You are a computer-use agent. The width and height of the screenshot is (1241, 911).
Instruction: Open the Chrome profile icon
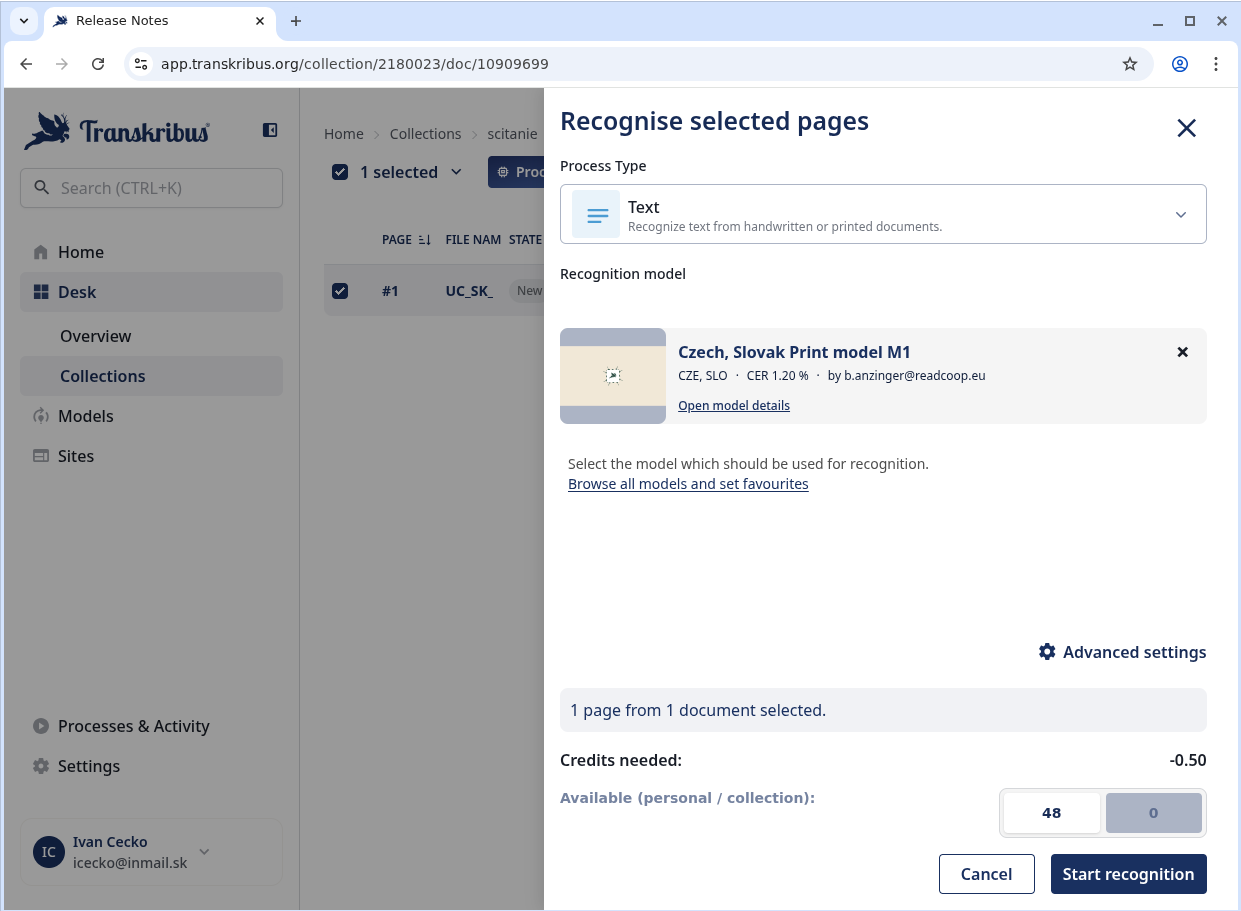[x=1180, y=64]
